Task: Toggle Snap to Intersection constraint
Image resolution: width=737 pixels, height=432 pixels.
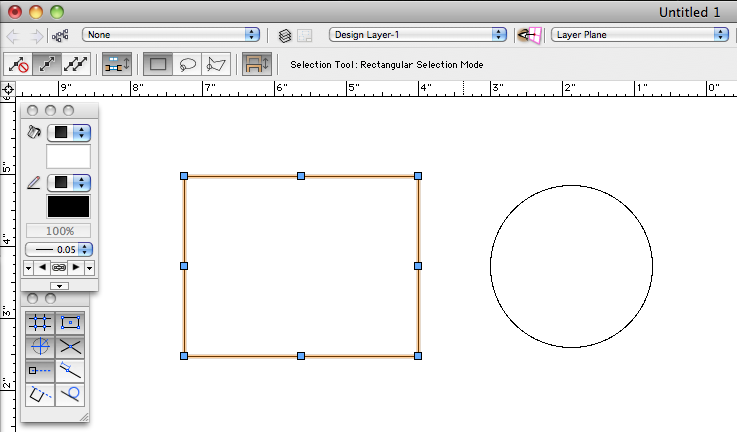Action: tap(70, 347)
